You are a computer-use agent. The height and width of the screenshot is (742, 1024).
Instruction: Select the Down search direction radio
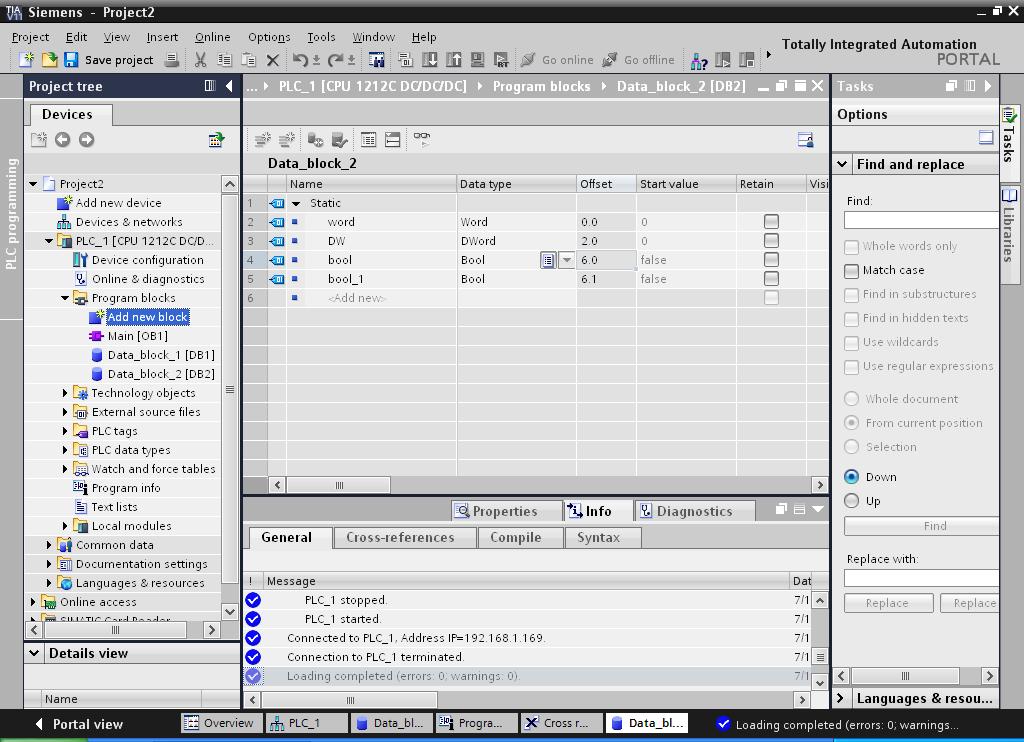[x=851, y=476]
